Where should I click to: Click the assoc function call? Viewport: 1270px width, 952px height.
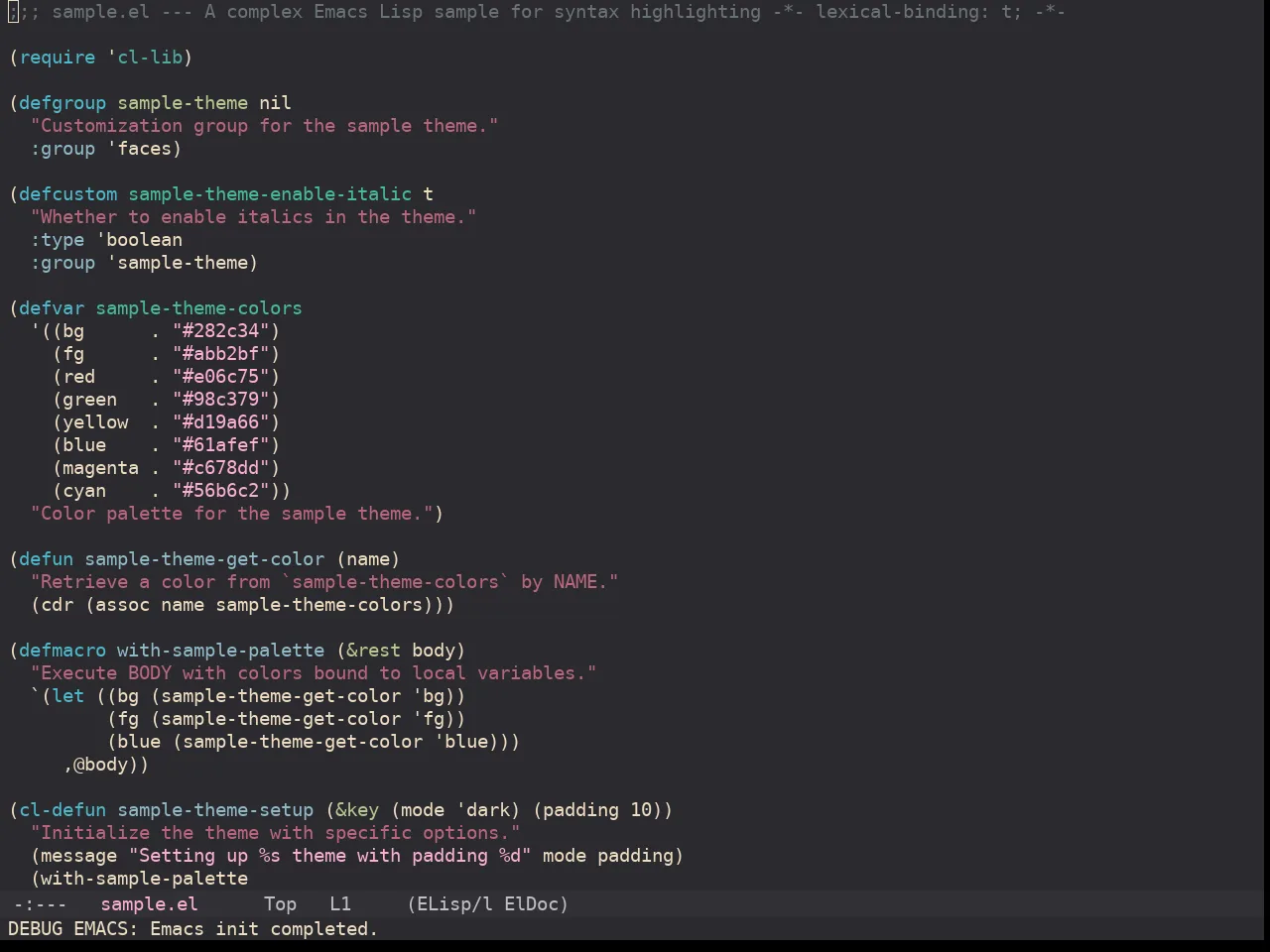click(123, 605)
